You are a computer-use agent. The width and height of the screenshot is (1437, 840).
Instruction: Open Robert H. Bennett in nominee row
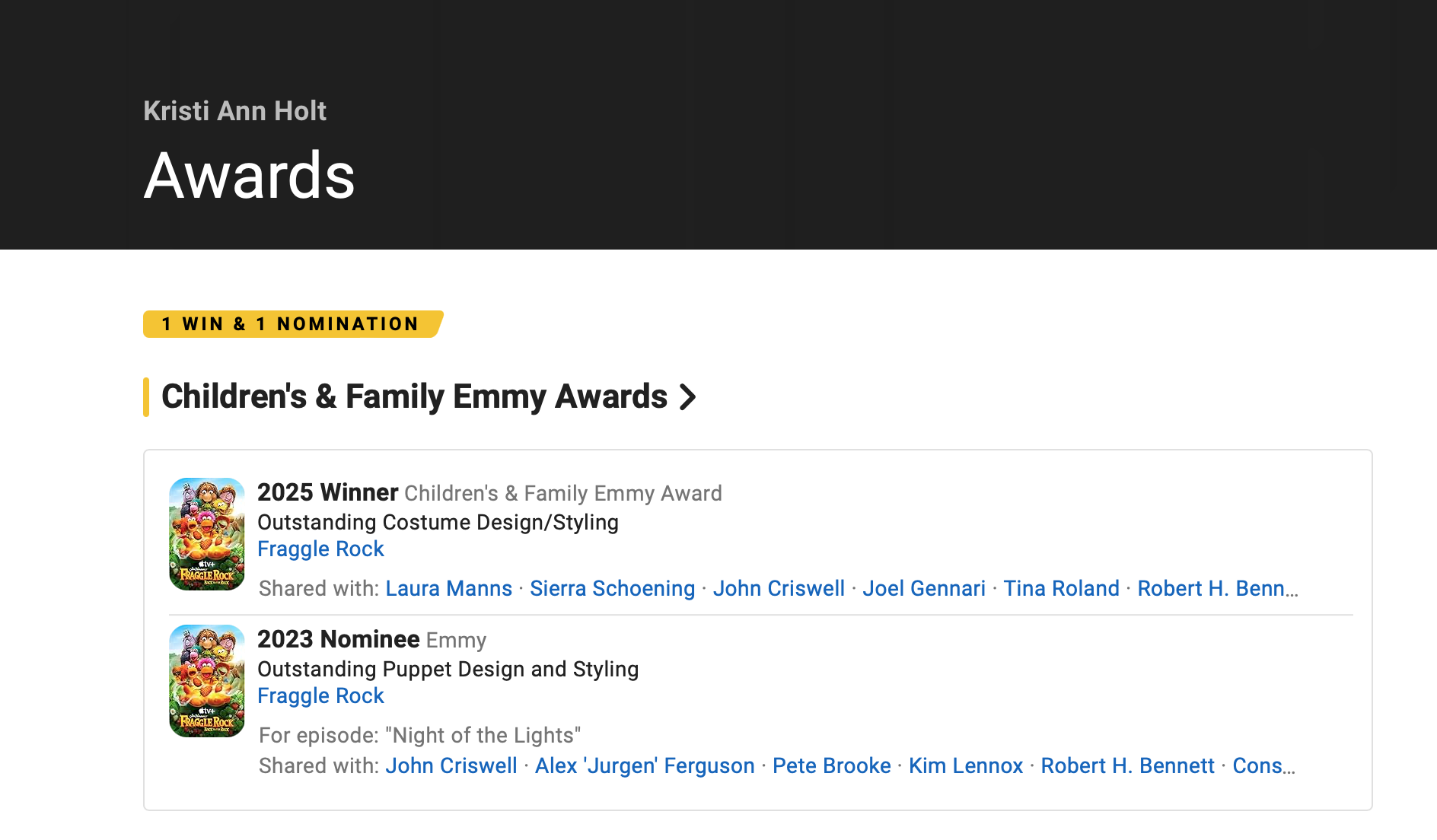tap(1127, 765)
